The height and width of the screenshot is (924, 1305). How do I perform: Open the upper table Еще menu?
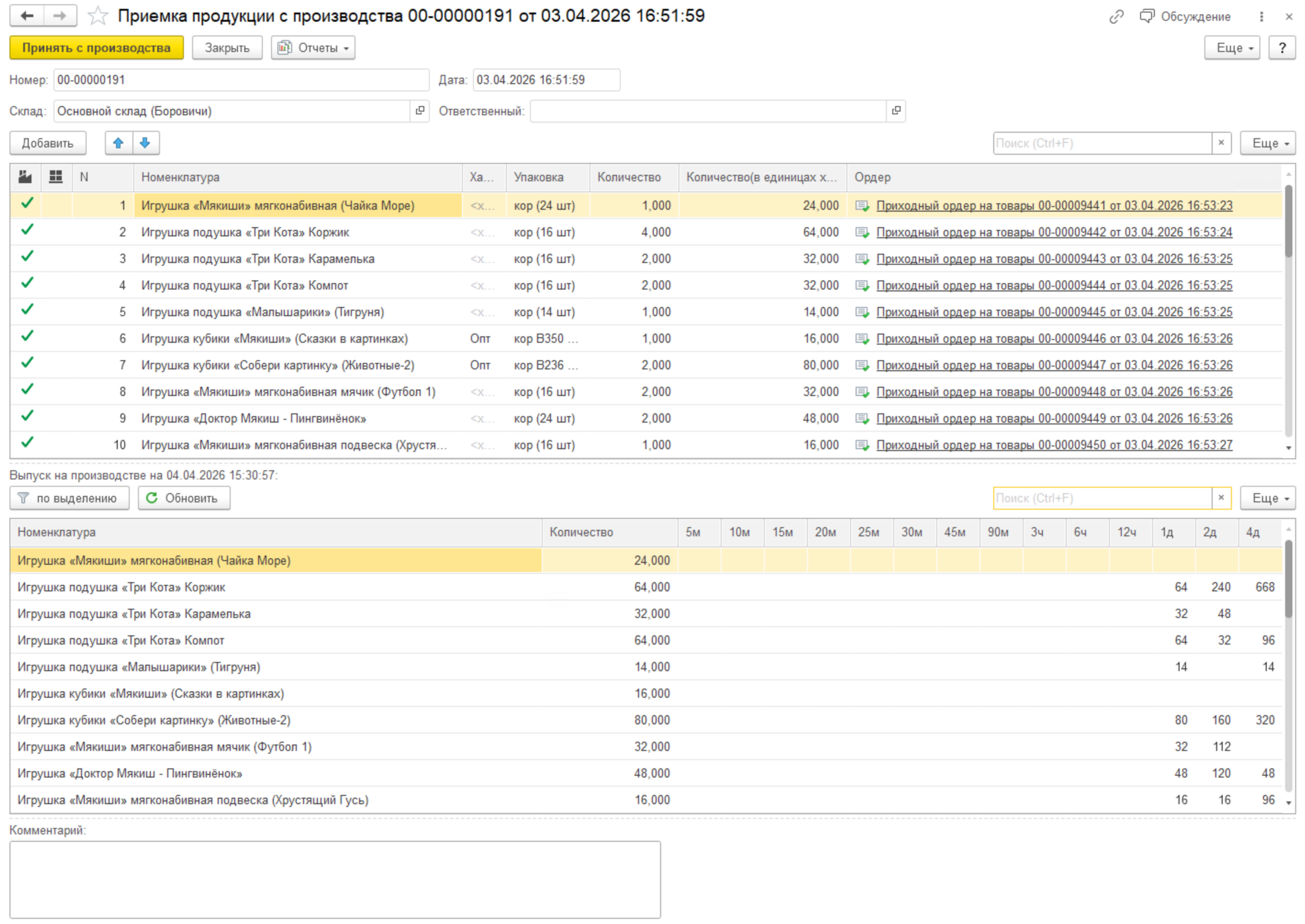click(1268, 143)
